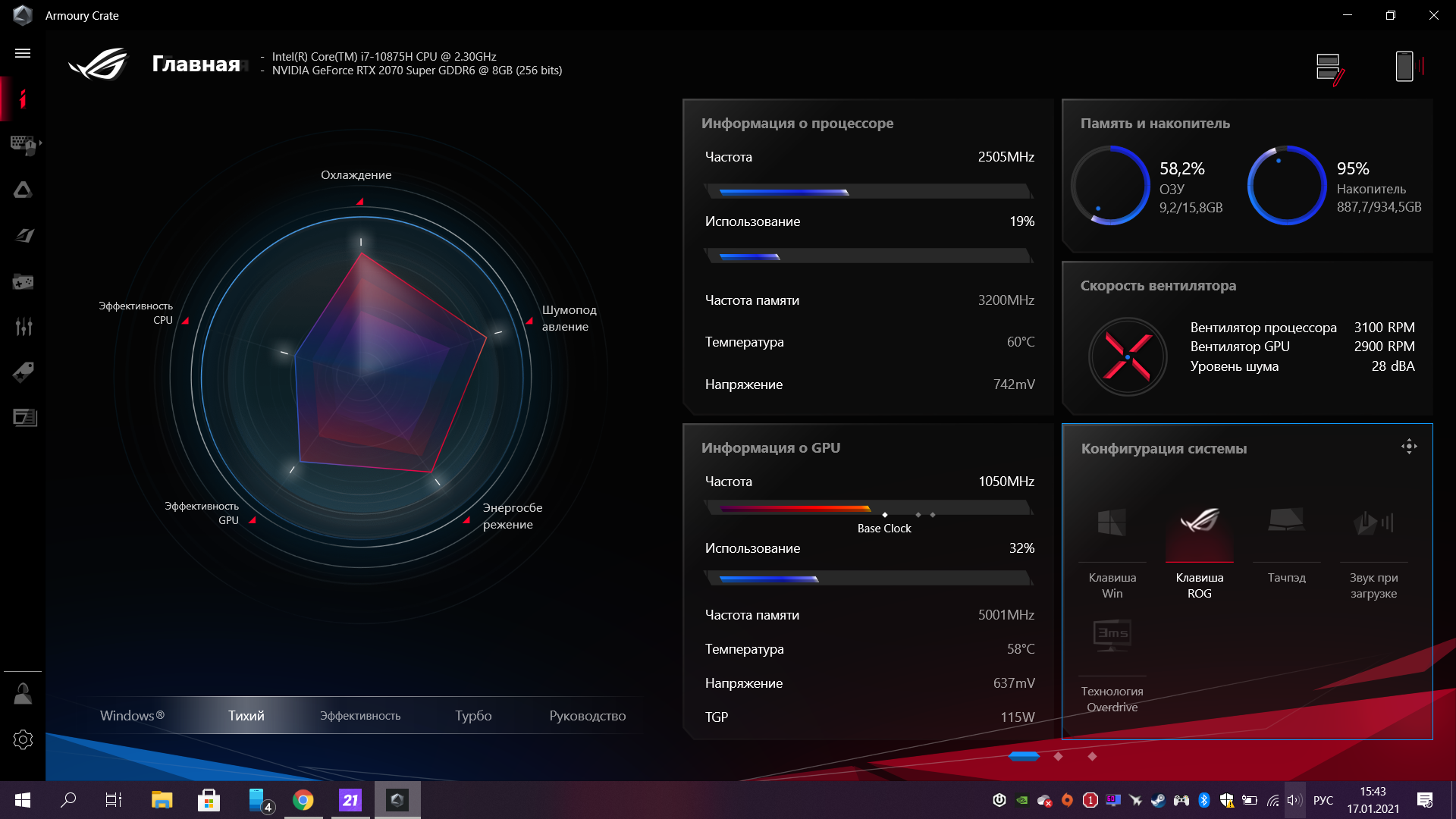Image resolution: width=1456 pixels, height=819 pixels.
Task: Click the edit panel layout icon
Action: pyautogui.click(x=1331, y=68)
